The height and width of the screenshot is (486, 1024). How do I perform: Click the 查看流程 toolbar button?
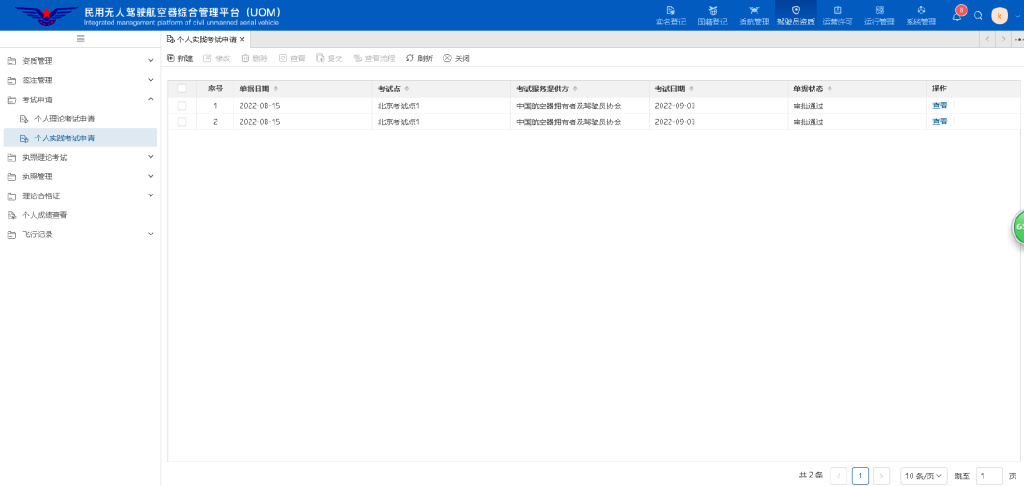click(x=375, y=58)
